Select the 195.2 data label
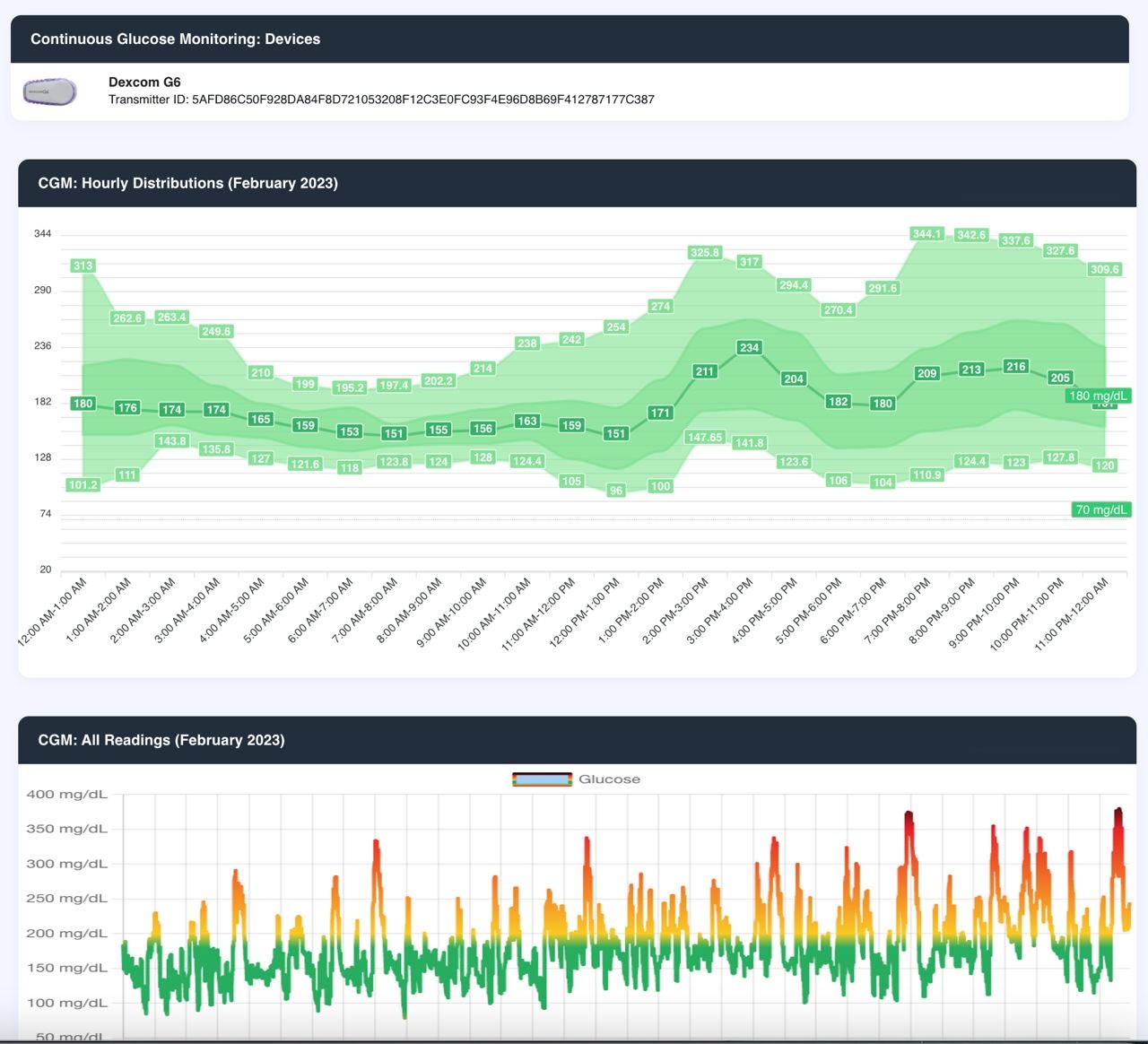Viewport: 1148px width, 1044px height. click(349, 387)
